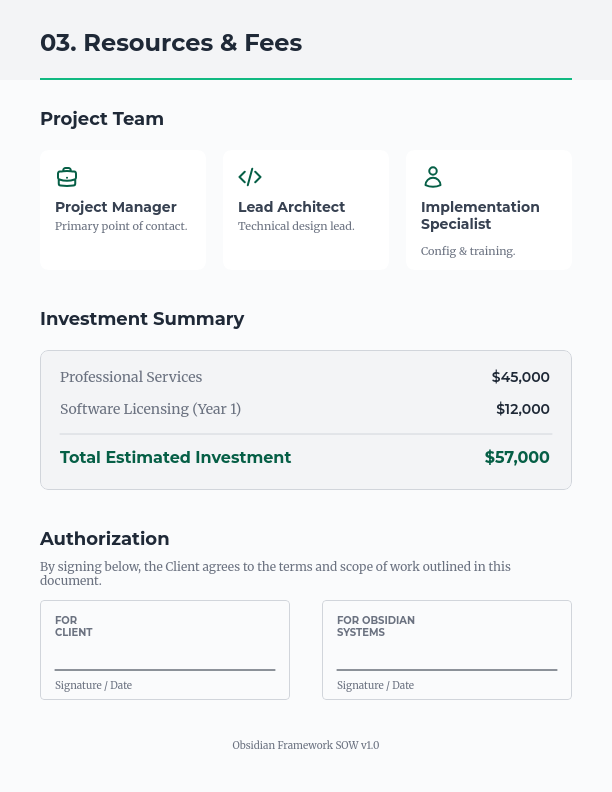Click the FOR CLIENT label
The height and width of the screenshot is (792, 612).
(x=73, y=626)
